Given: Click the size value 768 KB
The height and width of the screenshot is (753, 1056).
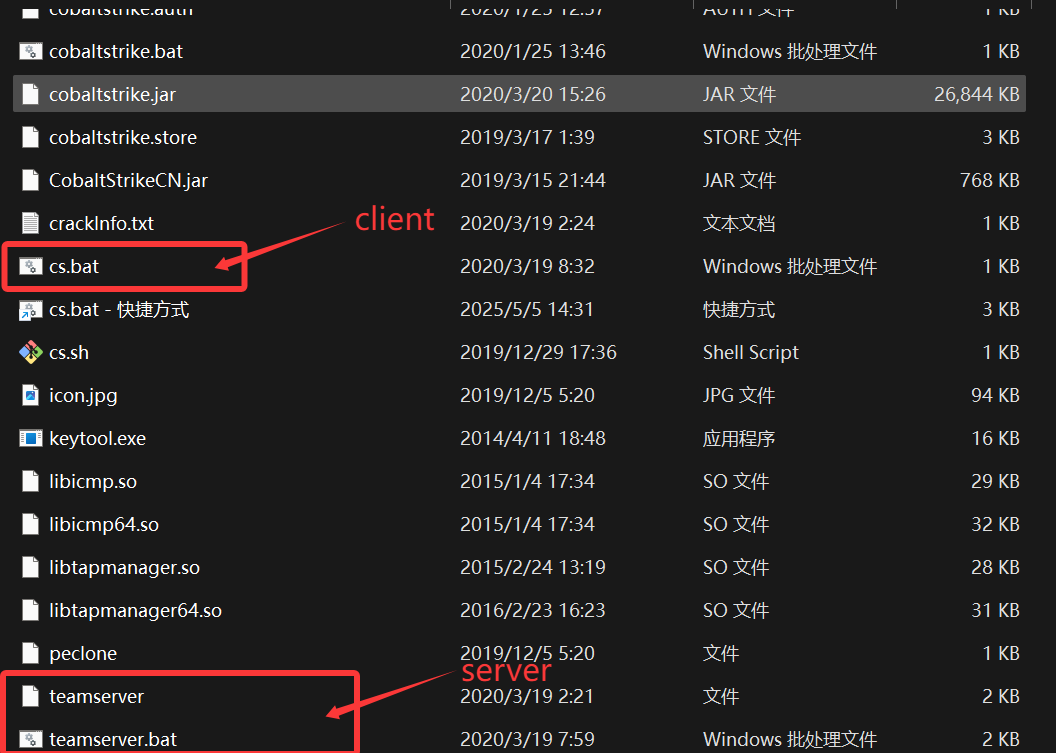Looking at the screenshot, I should pos(990,181).
